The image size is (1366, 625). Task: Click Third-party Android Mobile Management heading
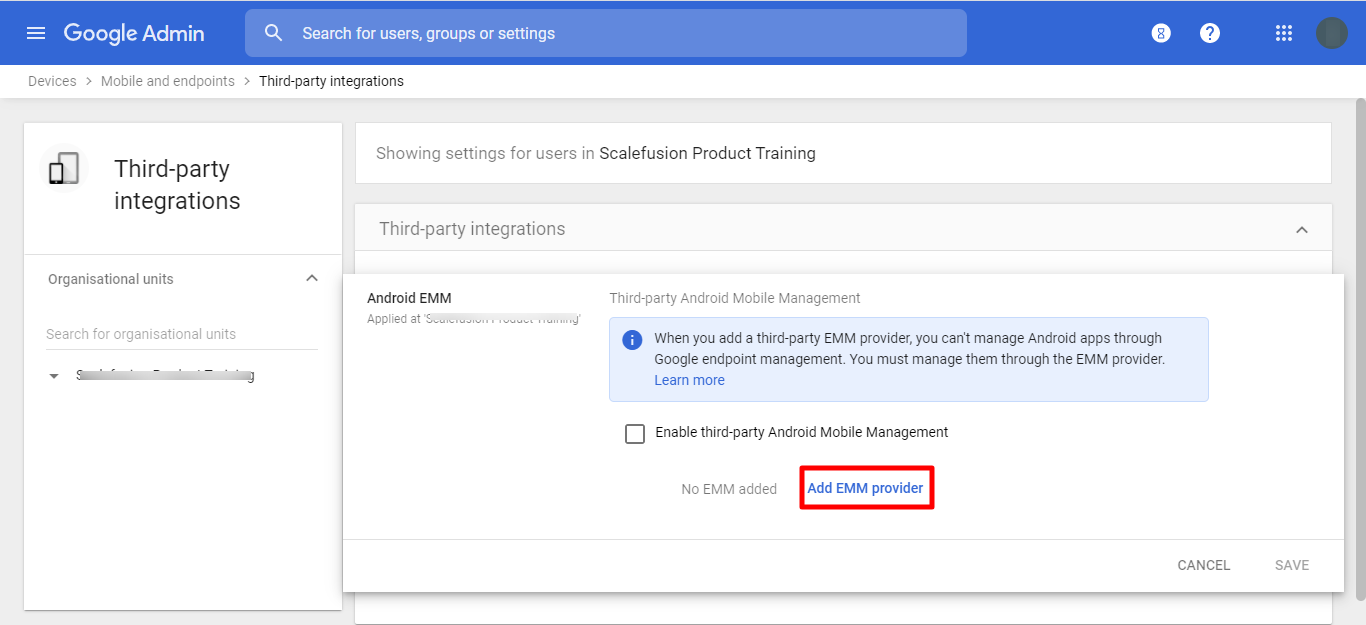point(735,298)
